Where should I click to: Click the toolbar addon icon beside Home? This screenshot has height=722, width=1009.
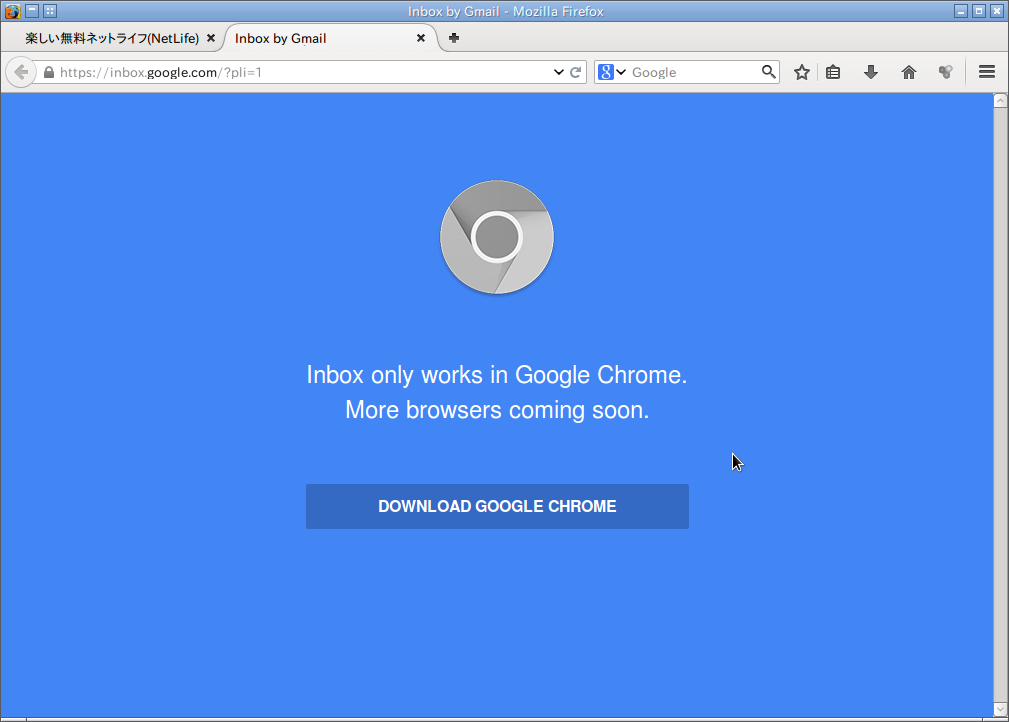tap(945, 72)
